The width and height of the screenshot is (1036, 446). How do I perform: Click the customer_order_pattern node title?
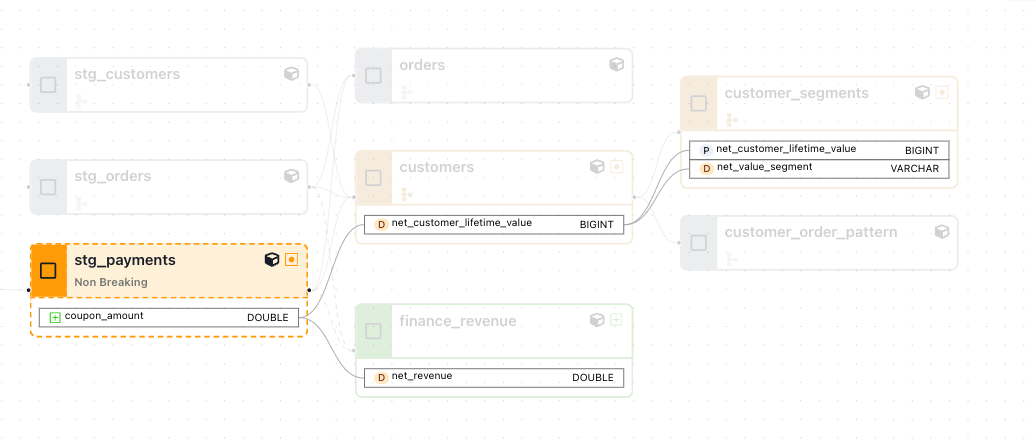[x=811, y=233]
